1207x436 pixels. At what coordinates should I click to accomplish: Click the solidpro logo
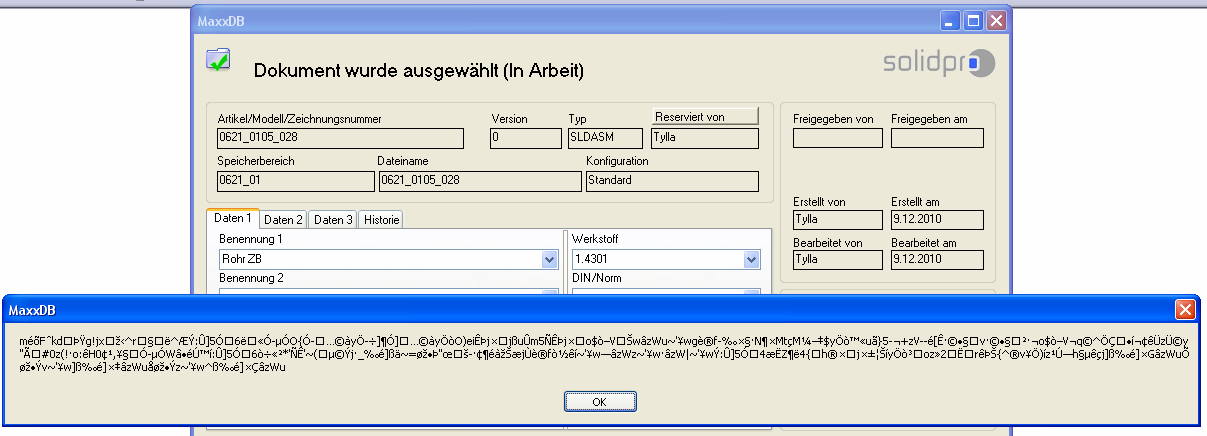(x=939, y=63)
